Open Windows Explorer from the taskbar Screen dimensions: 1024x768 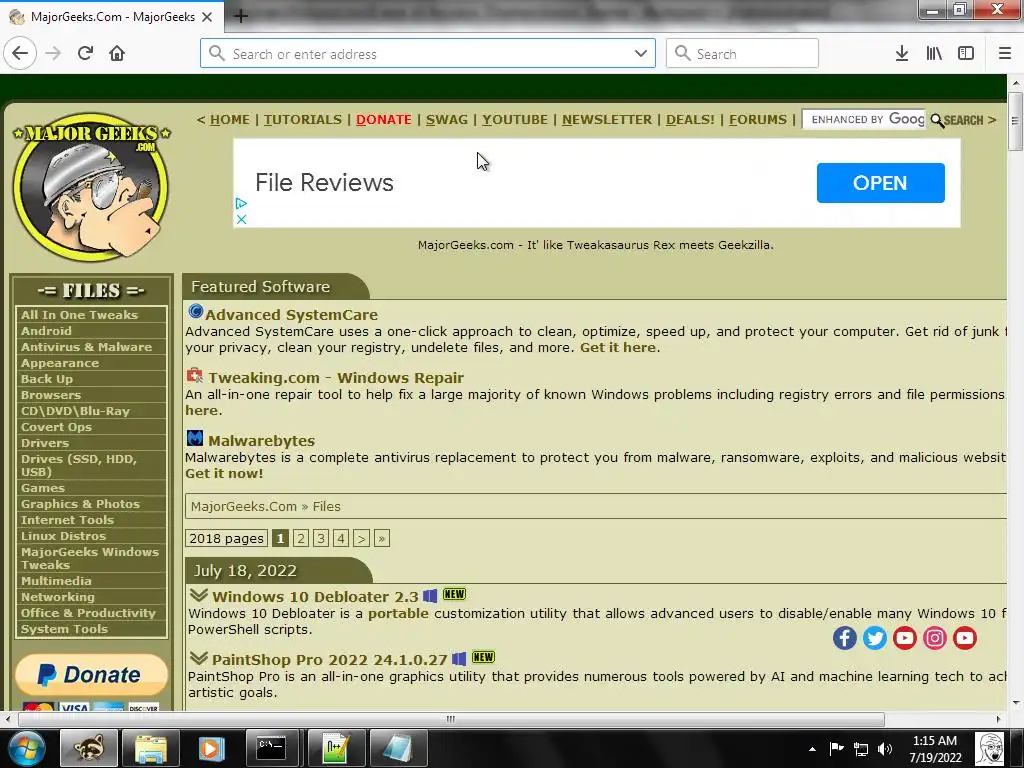click(x=151, y=748)
